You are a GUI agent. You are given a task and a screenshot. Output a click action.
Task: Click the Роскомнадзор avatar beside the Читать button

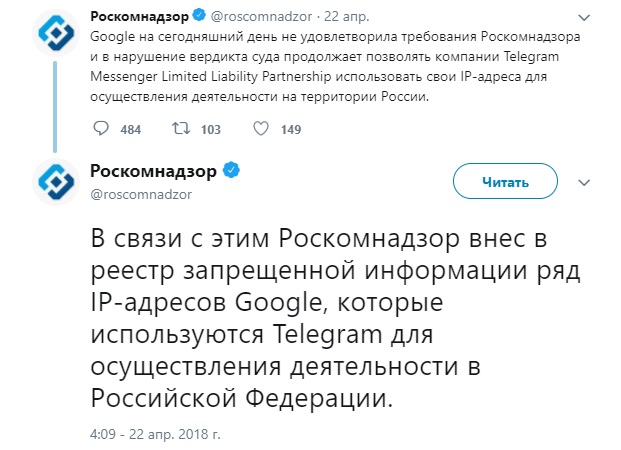click(x=56, y=181)
